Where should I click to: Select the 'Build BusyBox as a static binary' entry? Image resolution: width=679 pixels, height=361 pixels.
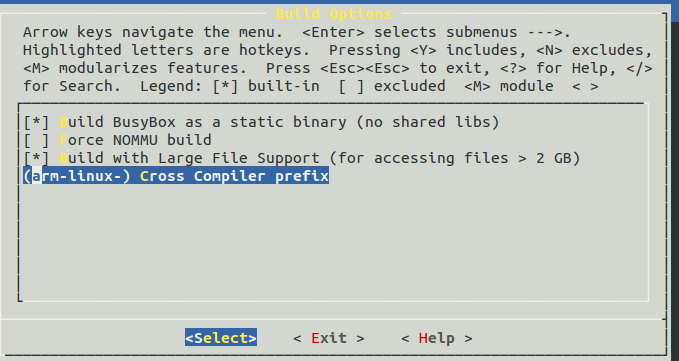261,122
